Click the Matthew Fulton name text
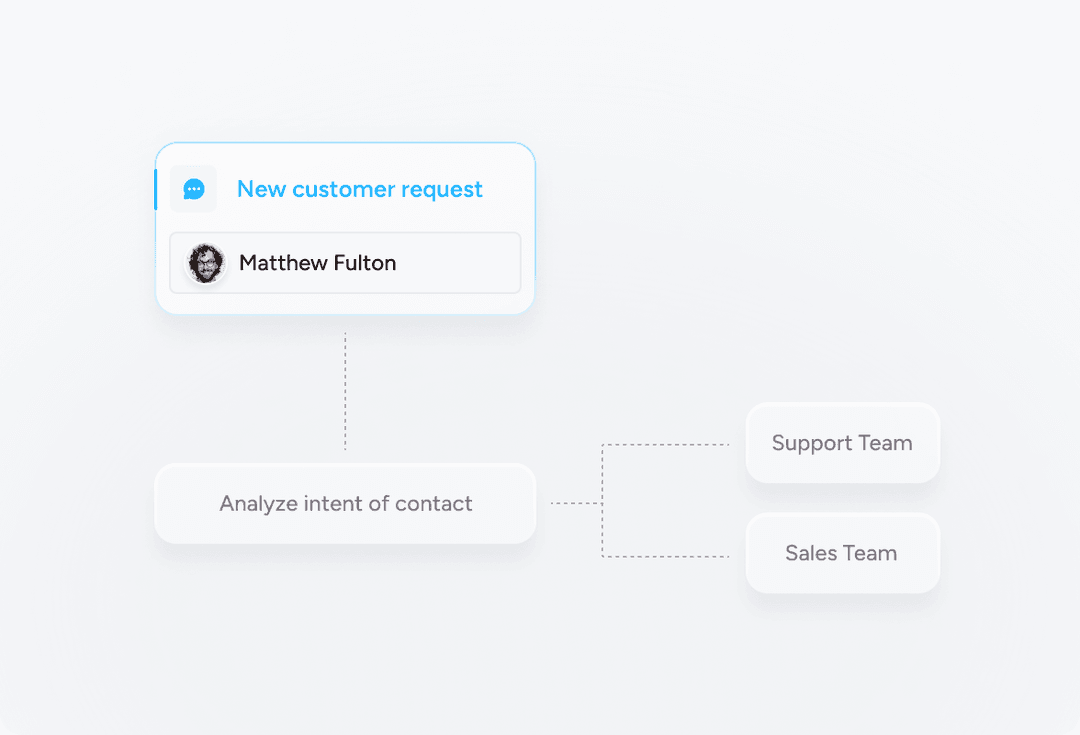Image resolution: width=1080 pixels, height=735 pixels. click(x=318, y=262)
